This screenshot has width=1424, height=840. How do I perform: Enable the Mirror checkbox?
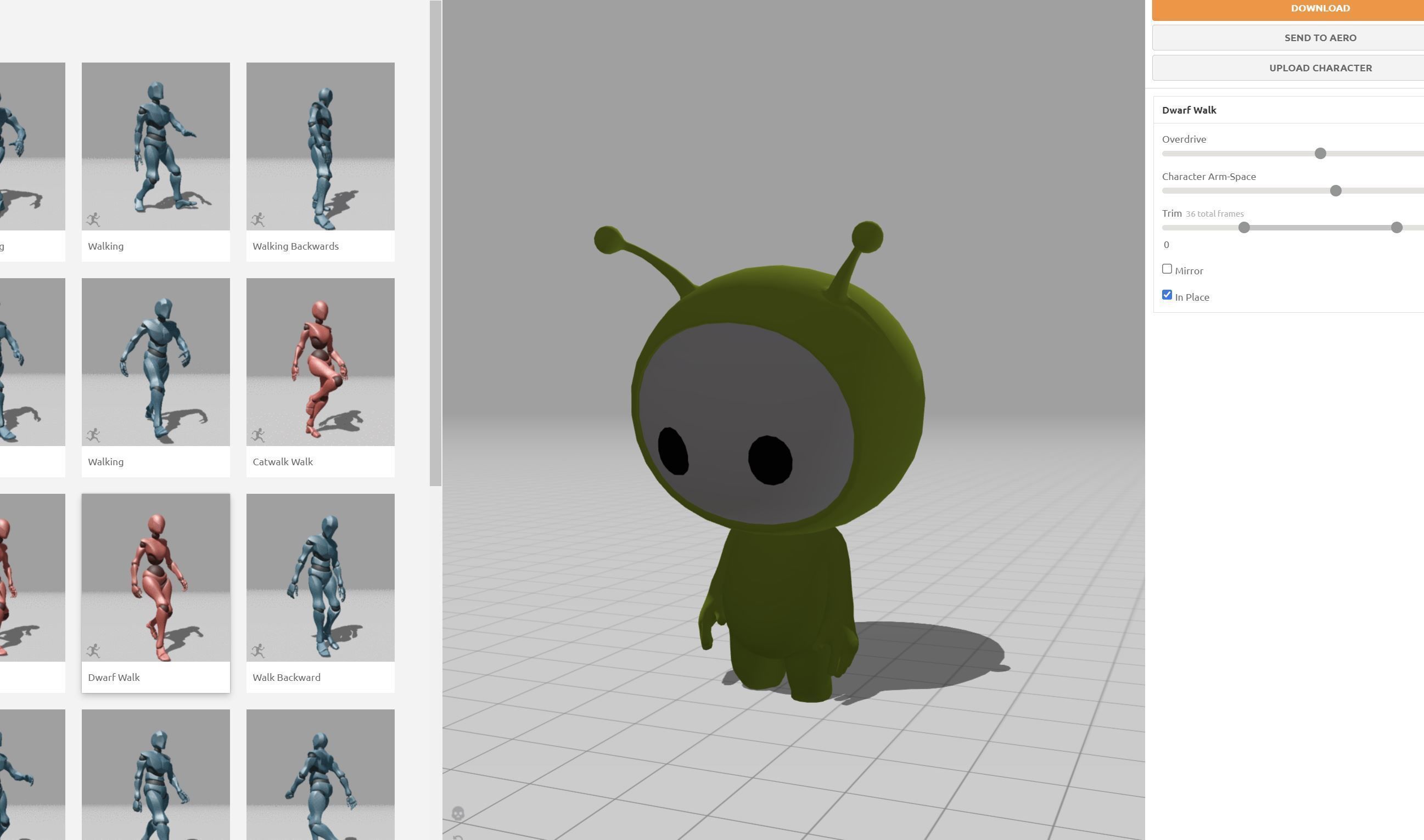[1167, 269]
